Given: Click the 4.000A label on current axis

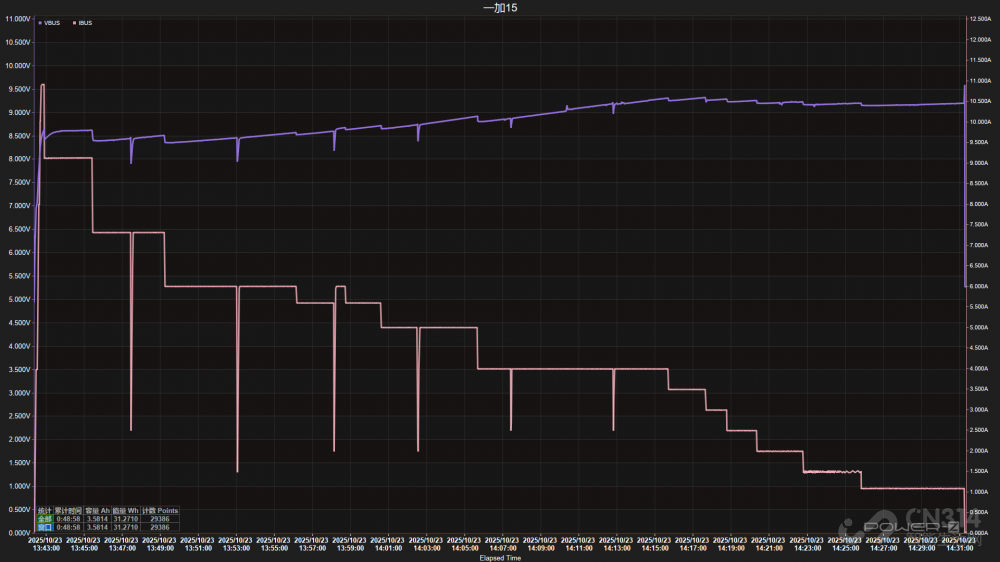Looking at the screenshot, I should click(982, 369).
